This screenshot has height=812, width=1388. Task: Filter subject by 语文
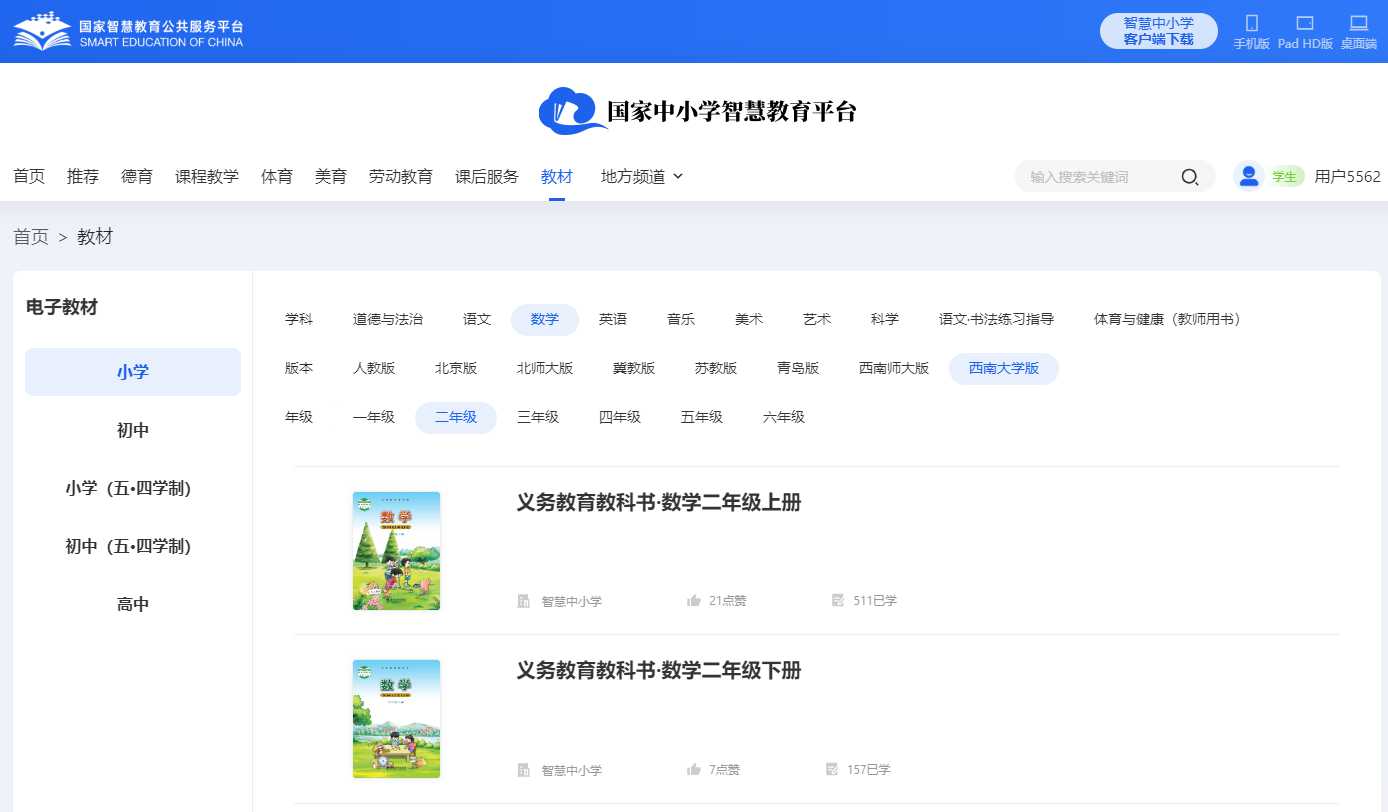[477, 320]
